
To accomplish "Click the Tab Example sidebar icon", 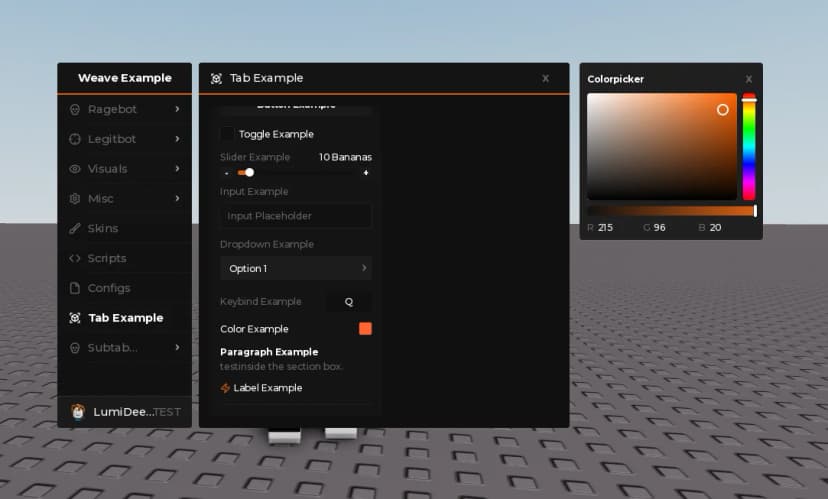I will pos(74,318).
